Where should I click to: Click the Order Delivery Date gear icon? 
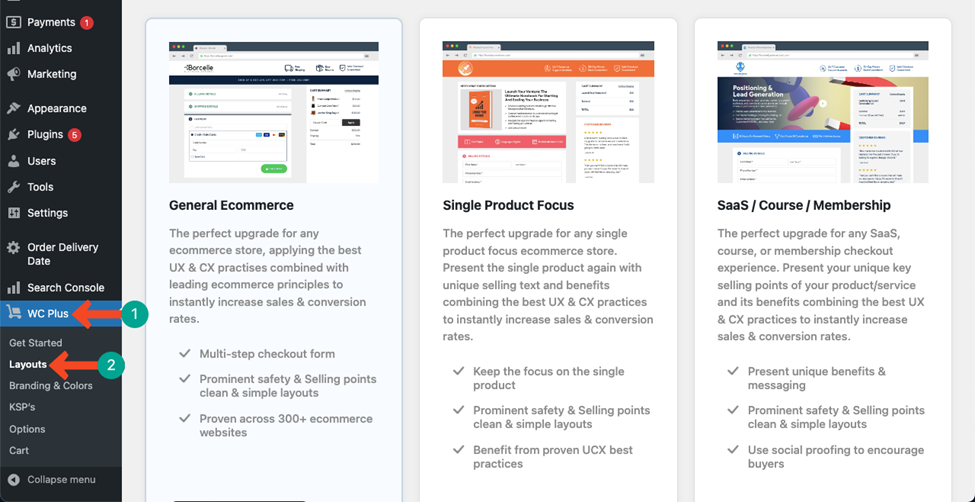14,248
